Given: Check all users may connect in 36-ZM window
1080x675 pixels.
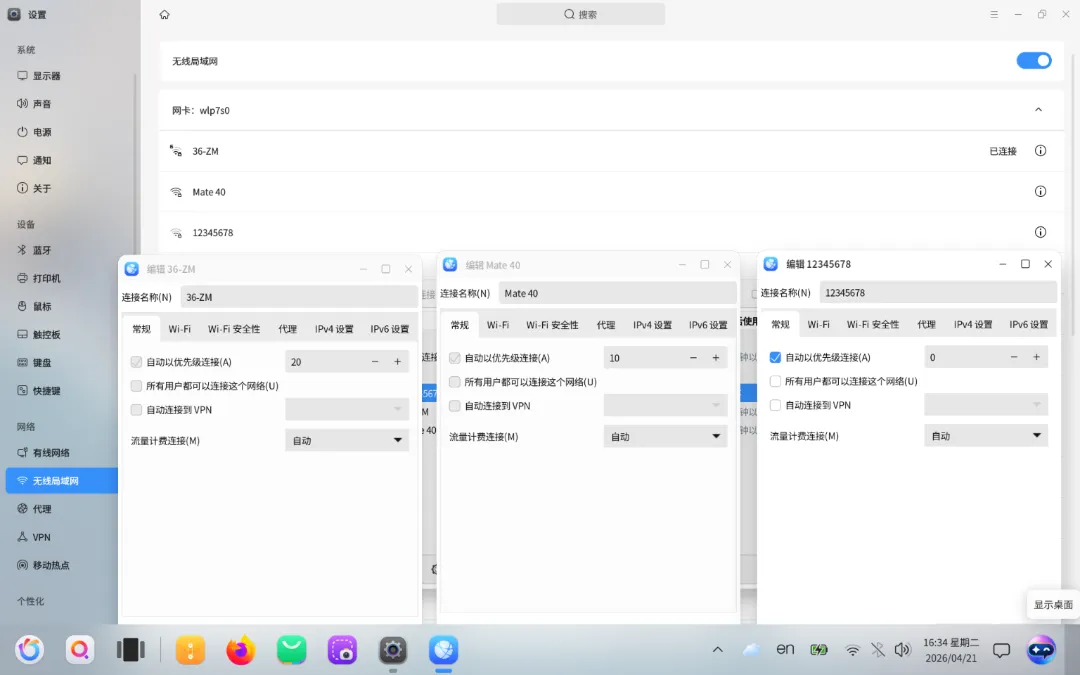Looking at the screenshot, I should click(x=136, y=386).
